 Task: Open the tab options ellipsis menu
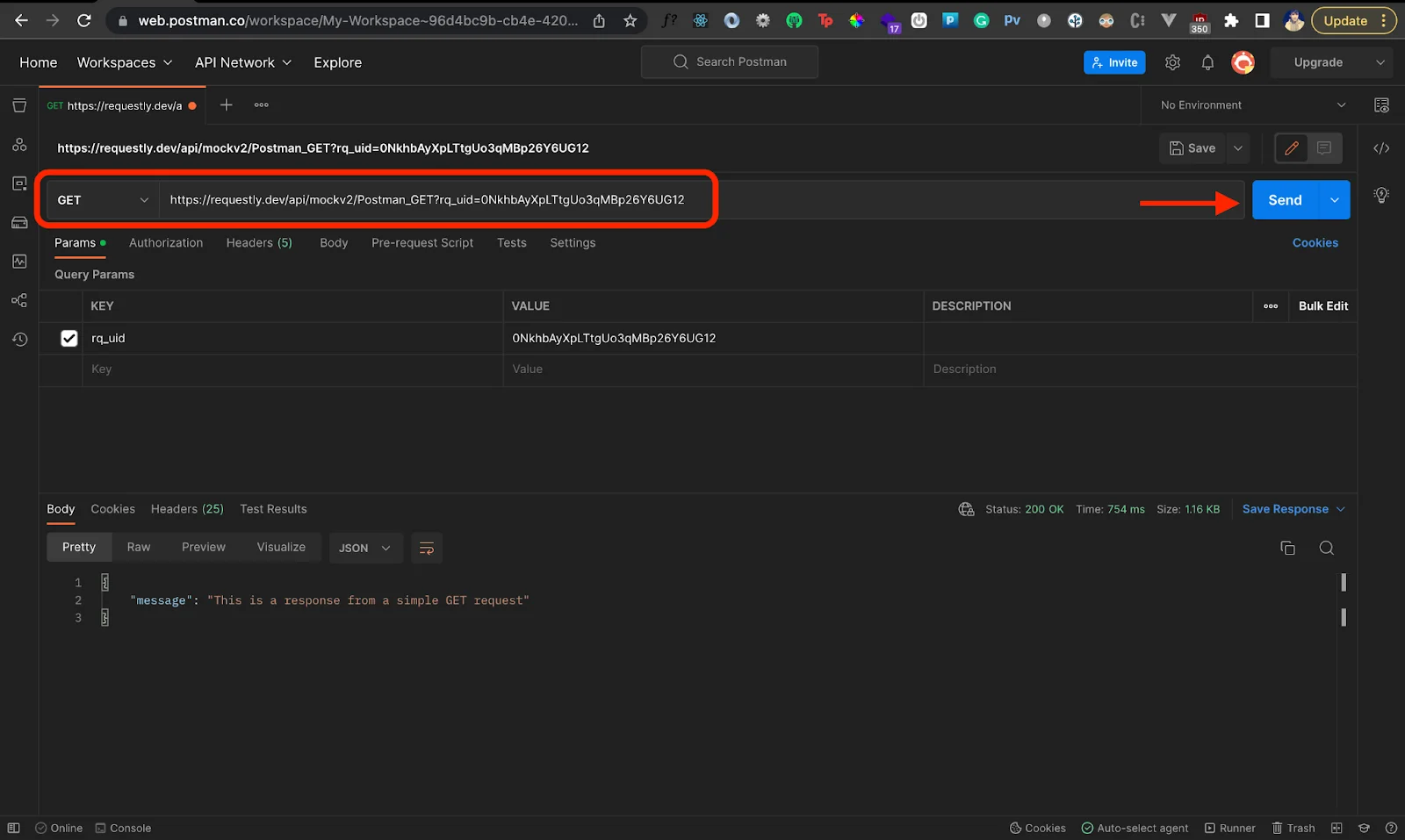coord(262,104)
